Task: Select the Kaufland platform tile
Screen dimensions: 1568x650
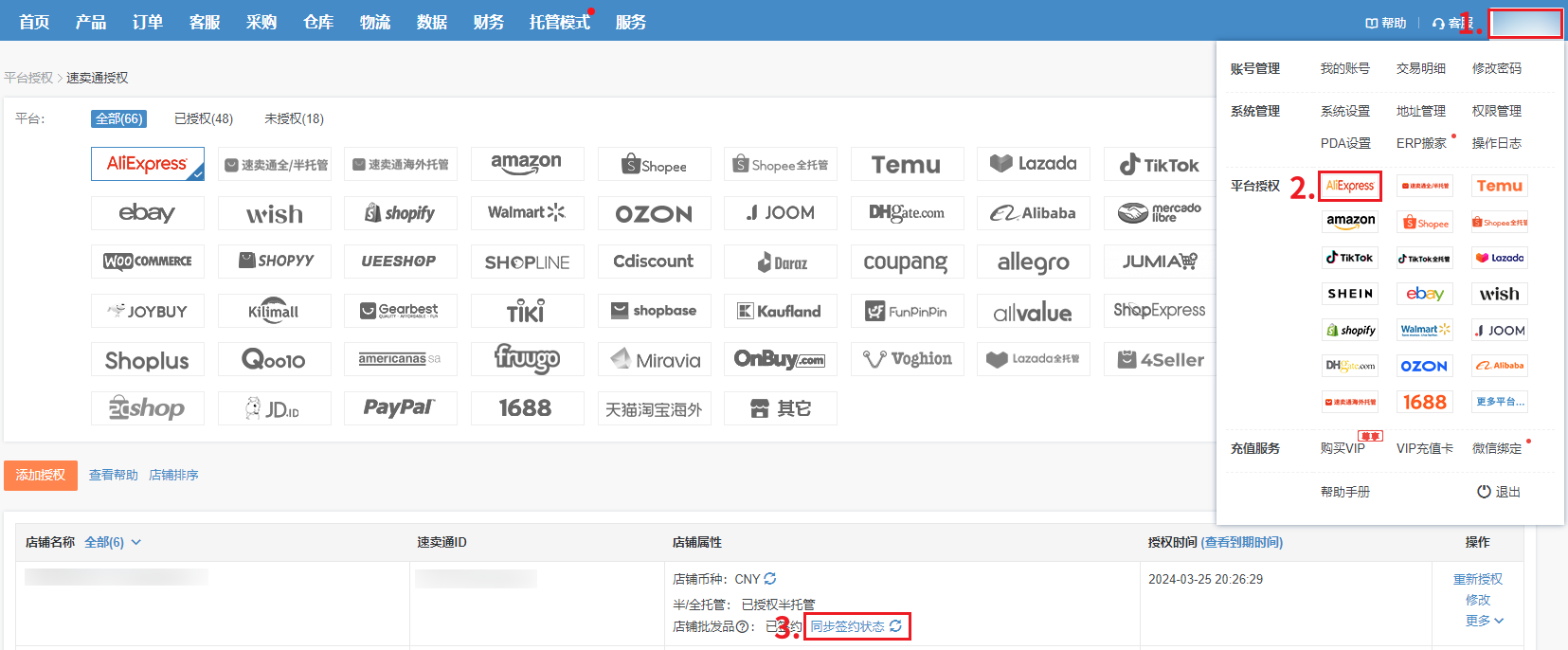Action: point(781,311)
